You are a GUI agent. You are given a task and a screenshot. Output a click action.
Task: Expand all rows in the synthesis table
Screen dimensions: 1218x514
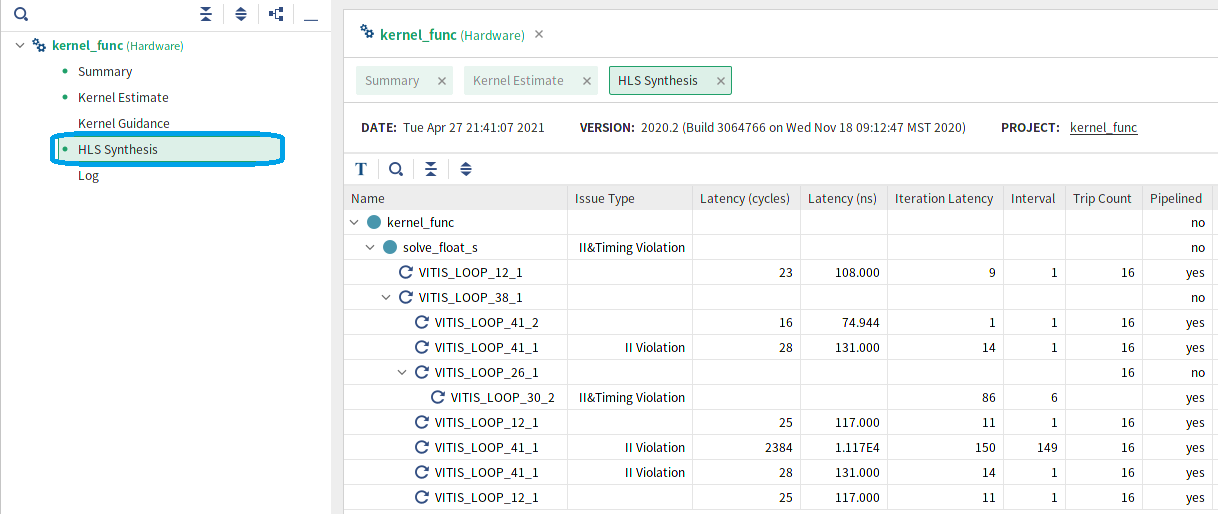tap(466, 169)
